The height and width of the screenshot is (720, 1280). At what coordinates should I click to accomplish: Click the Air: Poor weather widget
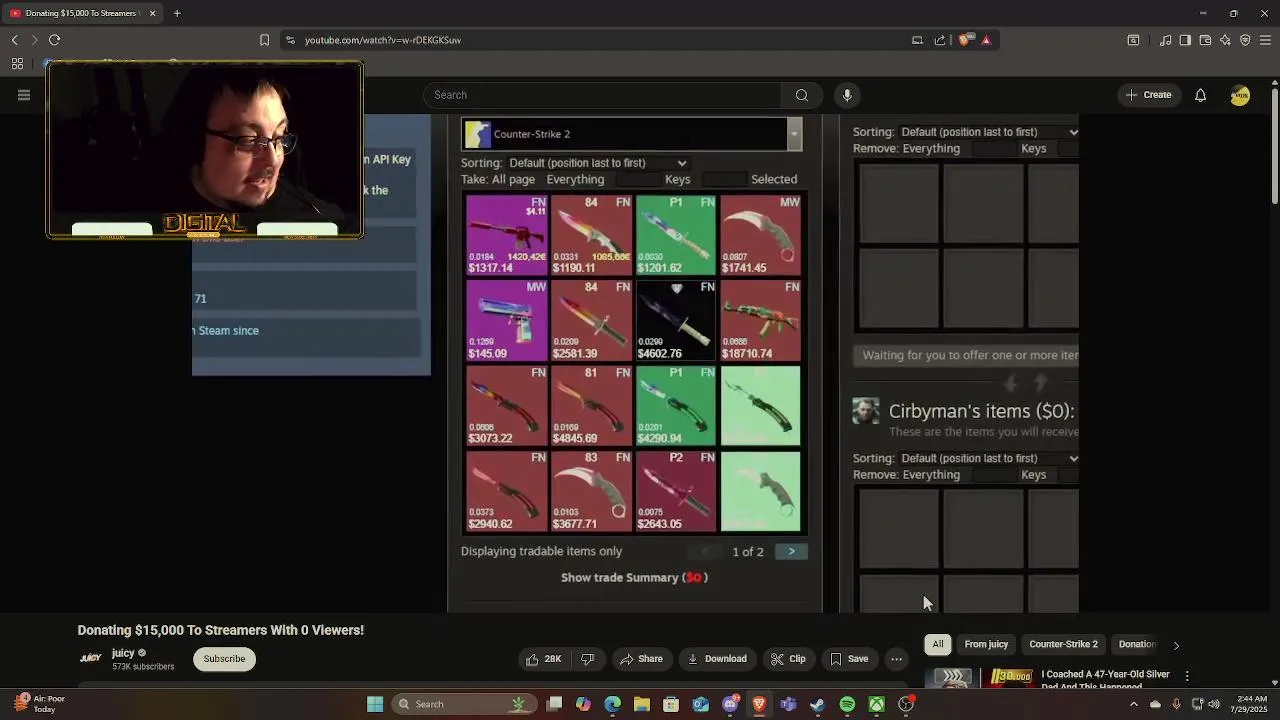pos(38,704)
